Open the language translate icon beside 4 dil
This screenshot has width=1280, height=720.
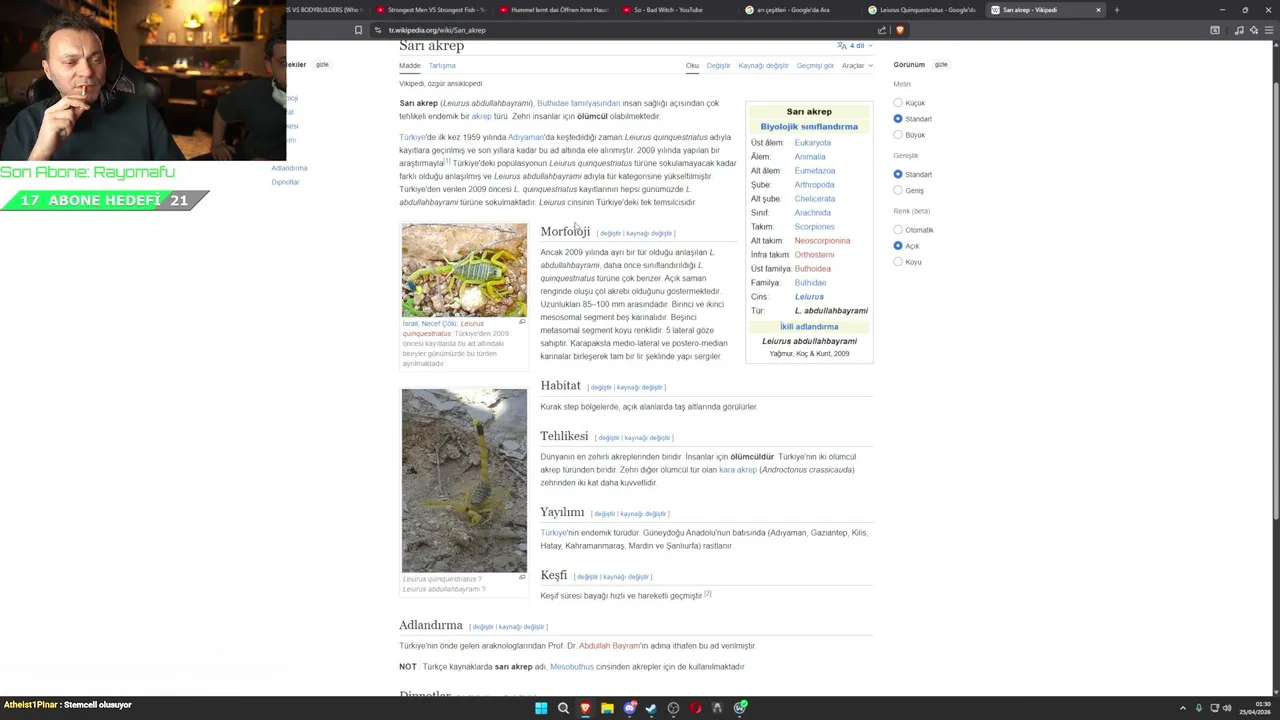point(842,46)
